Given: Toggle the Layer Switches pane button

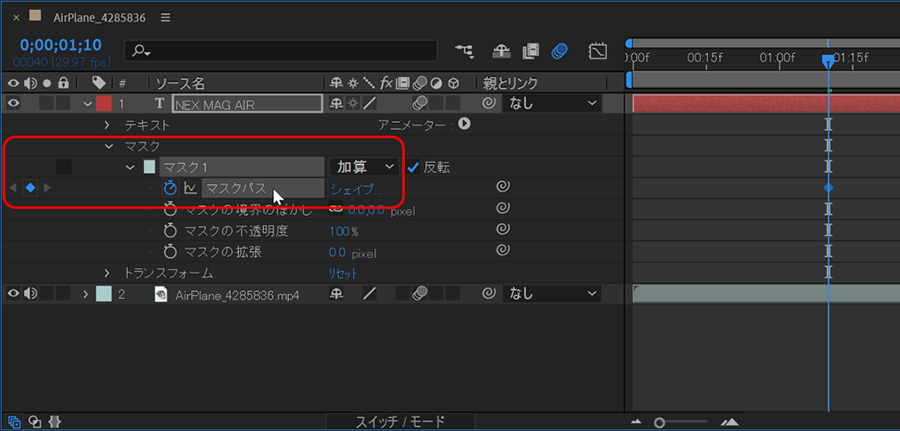Looking at the screenshot, I should point(14,422).
